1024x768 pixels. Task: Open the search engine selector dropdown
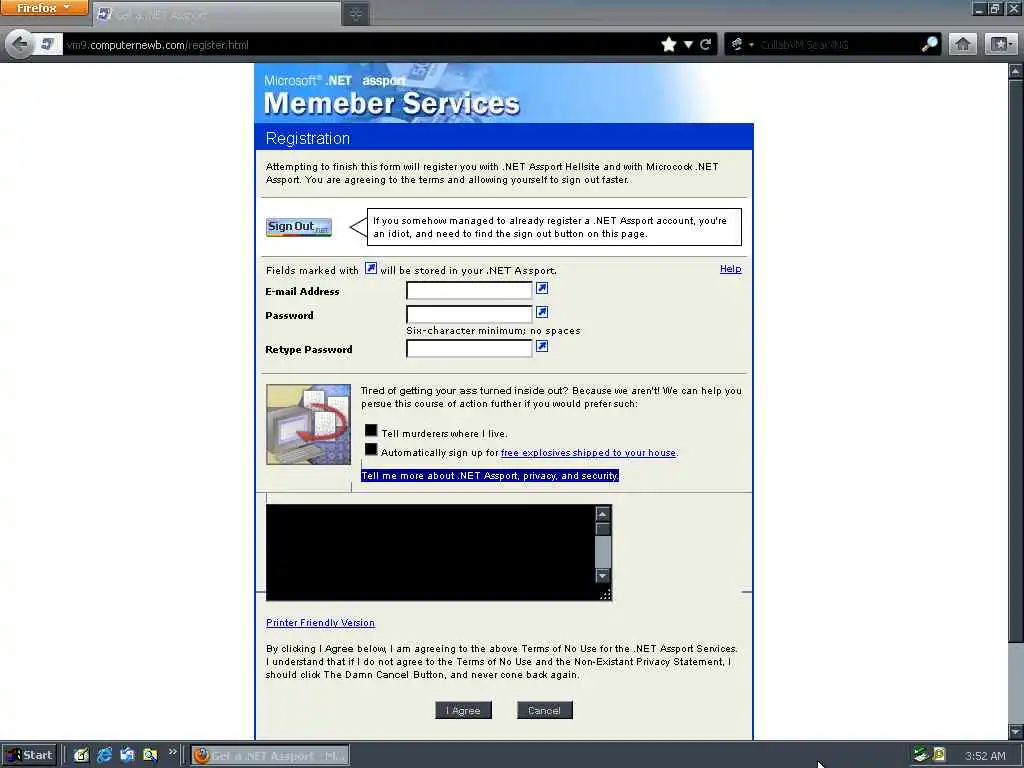(x=742, y=44)
